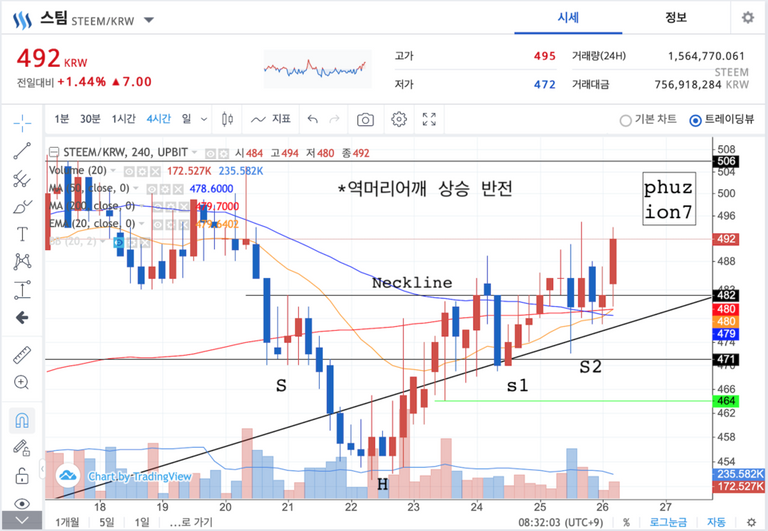Viewport: 768px width, 531px height.
Task: Remove the Volume (20) indicator
Action: (155, 171)
